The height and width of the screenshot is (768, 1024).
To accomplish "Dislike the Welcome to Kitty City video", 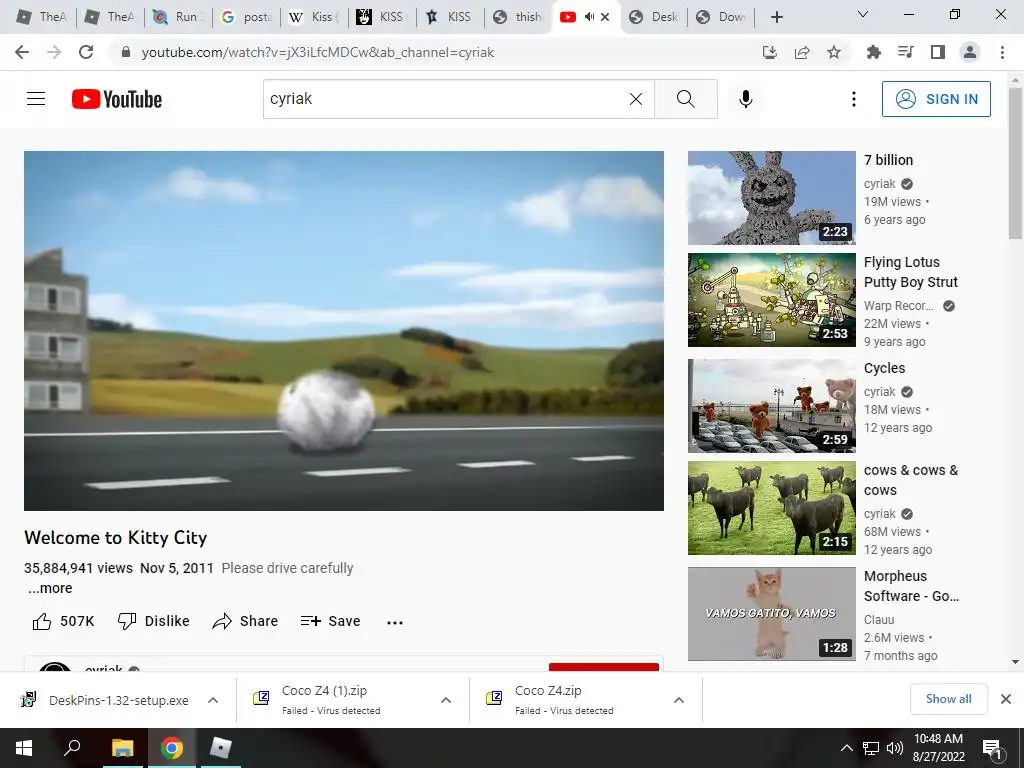I will click(x=153, y=621).
